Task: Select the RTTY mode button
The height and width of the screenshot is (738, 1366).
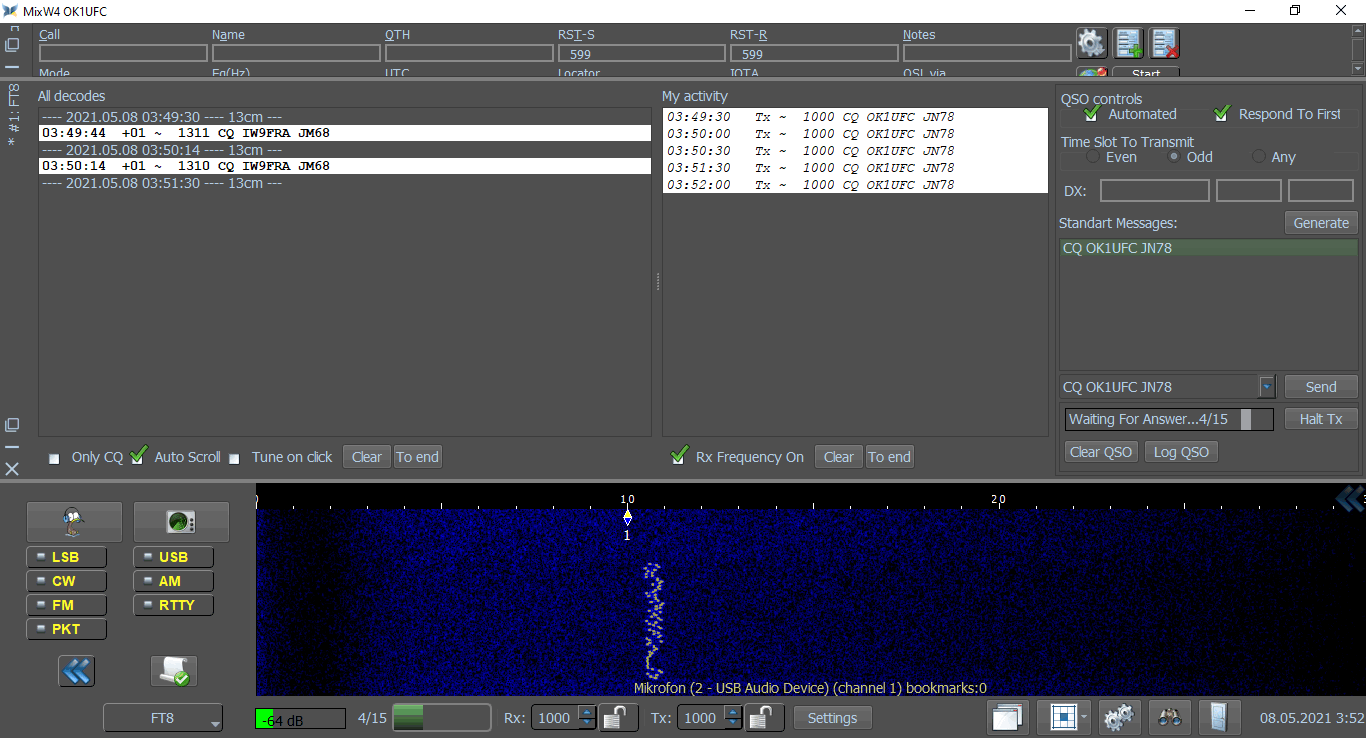Action: 173,605
